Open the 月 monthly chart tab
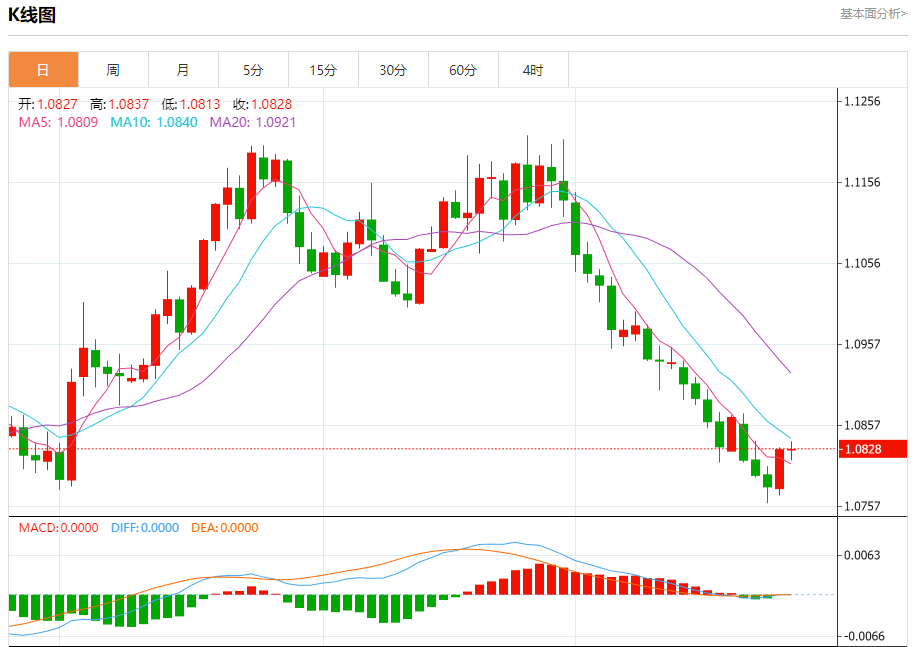Viewport: 916px width, 647px height. point(183,70)
